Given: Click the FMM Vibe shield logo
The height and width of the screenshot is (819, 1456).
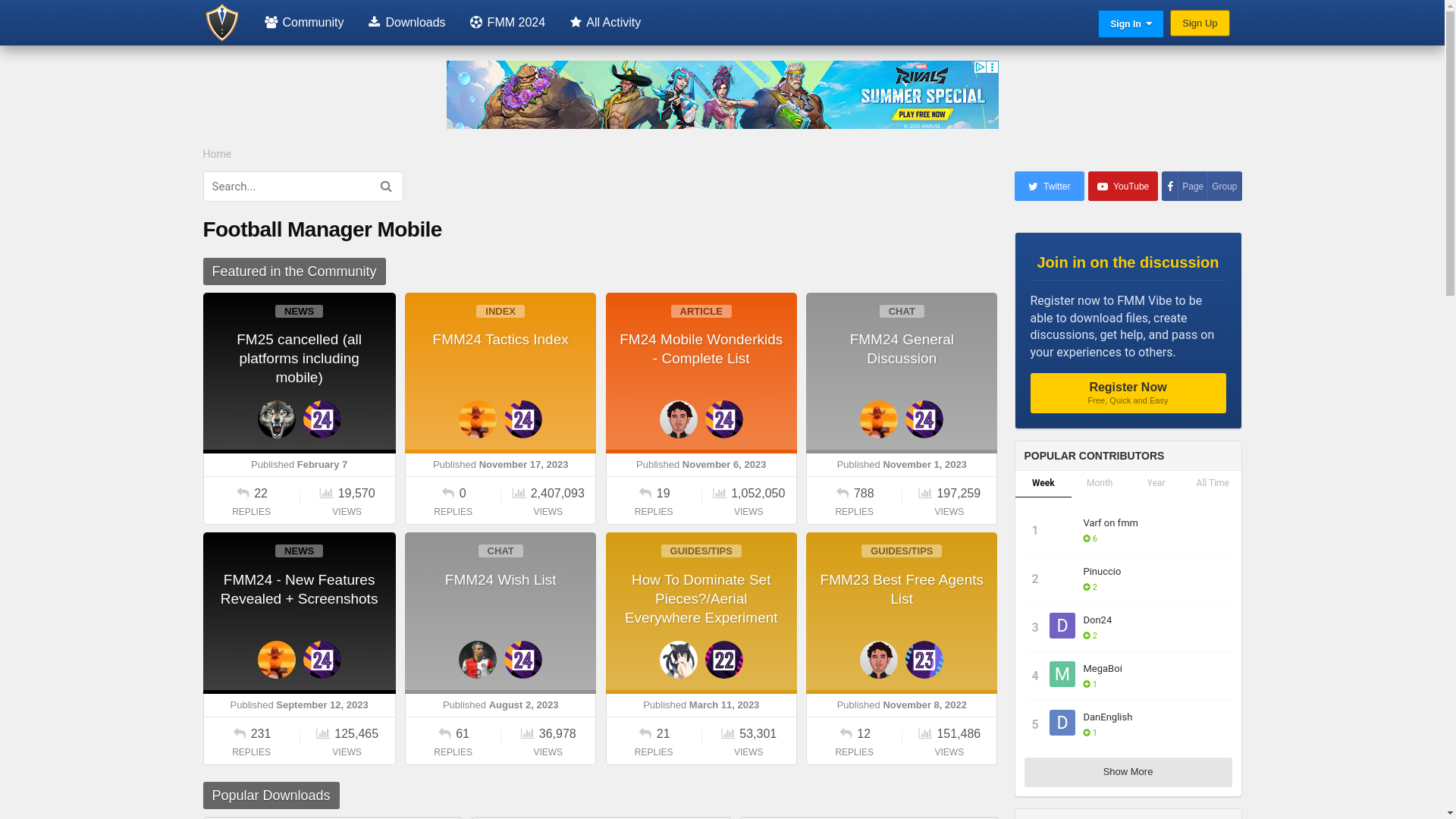Looking at the screenshot, I should point(221,23).
